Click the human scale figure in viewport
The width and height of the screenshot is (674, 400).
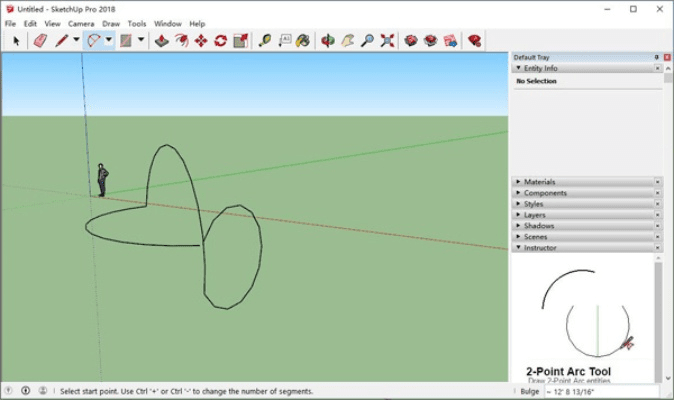102,180
